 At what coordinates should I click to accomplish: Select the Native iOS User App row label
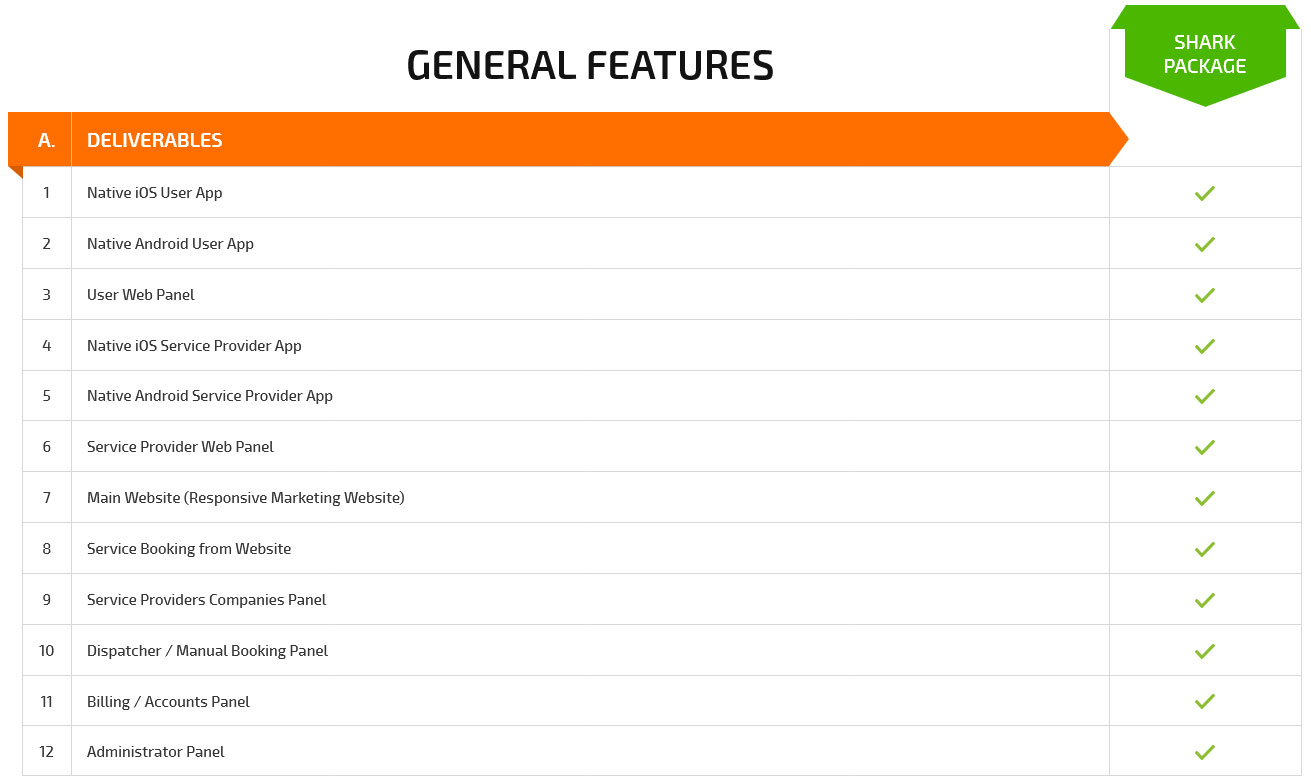click(x=155, y=193)
